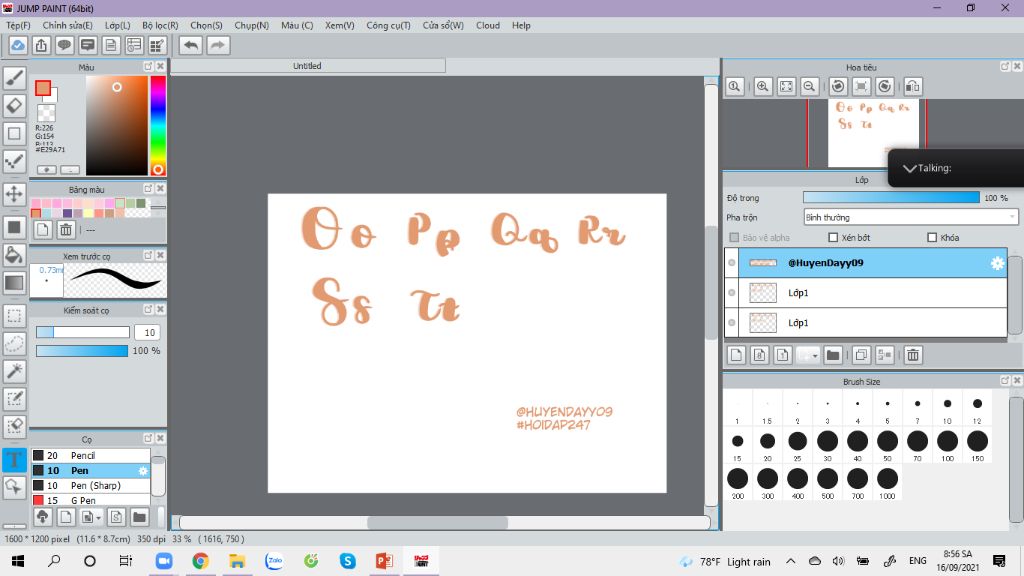The height and width of the screenshot is (576, 1024).
Task: Rotate the canvas right in Hoa tiêu
Action: click(884, 86)
